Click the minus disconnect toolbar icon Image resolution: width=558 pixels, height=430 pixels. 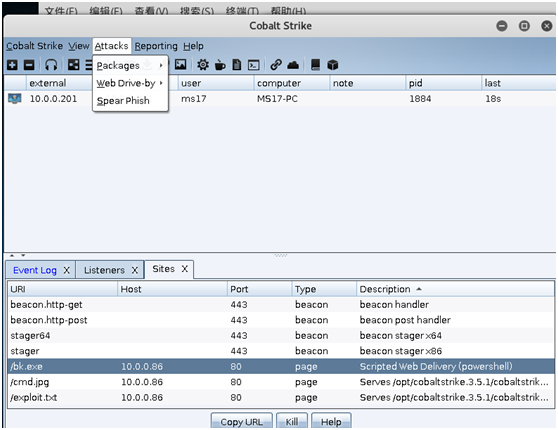29,65
